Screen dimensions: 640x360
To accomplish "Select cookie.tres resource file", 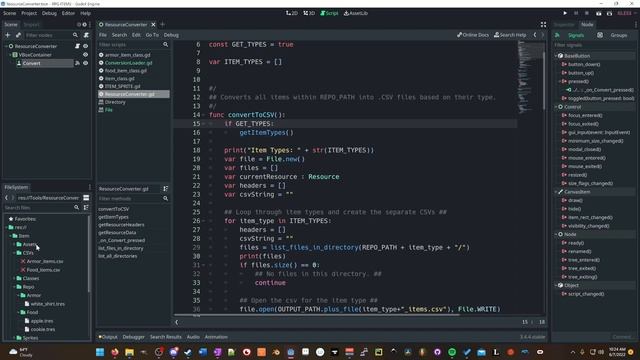I will point(43,329).
